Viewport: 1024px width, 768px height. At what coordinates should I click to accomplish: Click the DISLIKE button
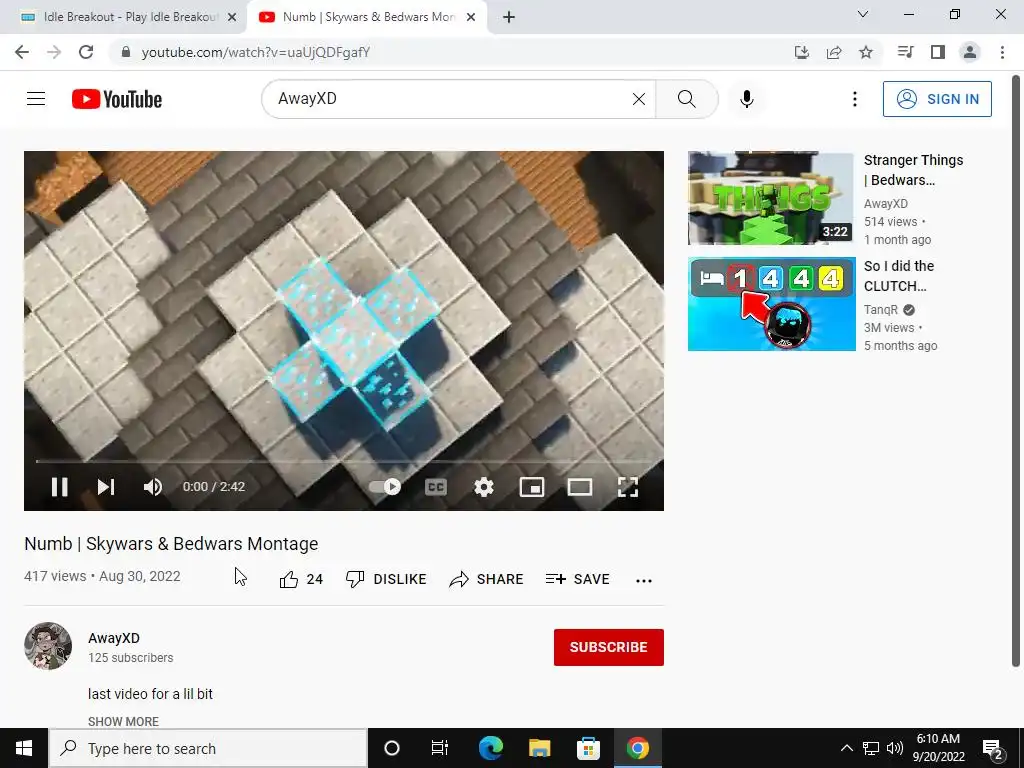pos(386,579)
